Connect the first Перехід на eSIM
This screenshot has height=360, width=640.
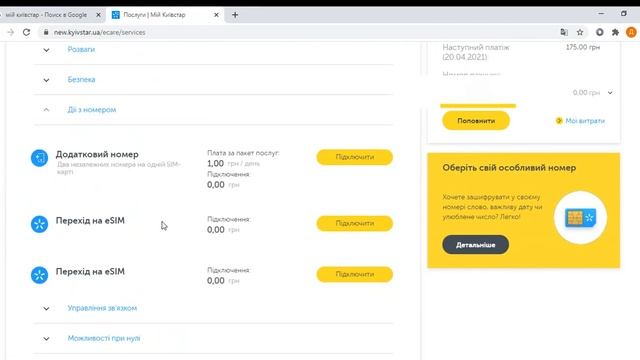point(355,223)
